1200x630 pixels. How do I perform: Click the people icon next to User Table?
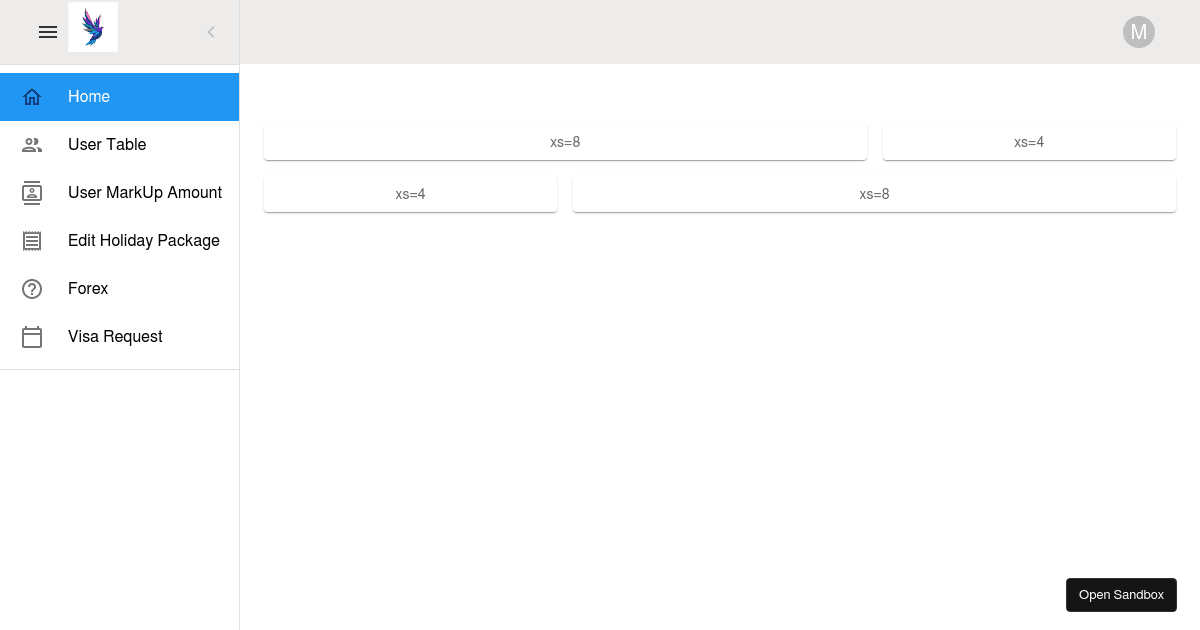tap(32, 144)
